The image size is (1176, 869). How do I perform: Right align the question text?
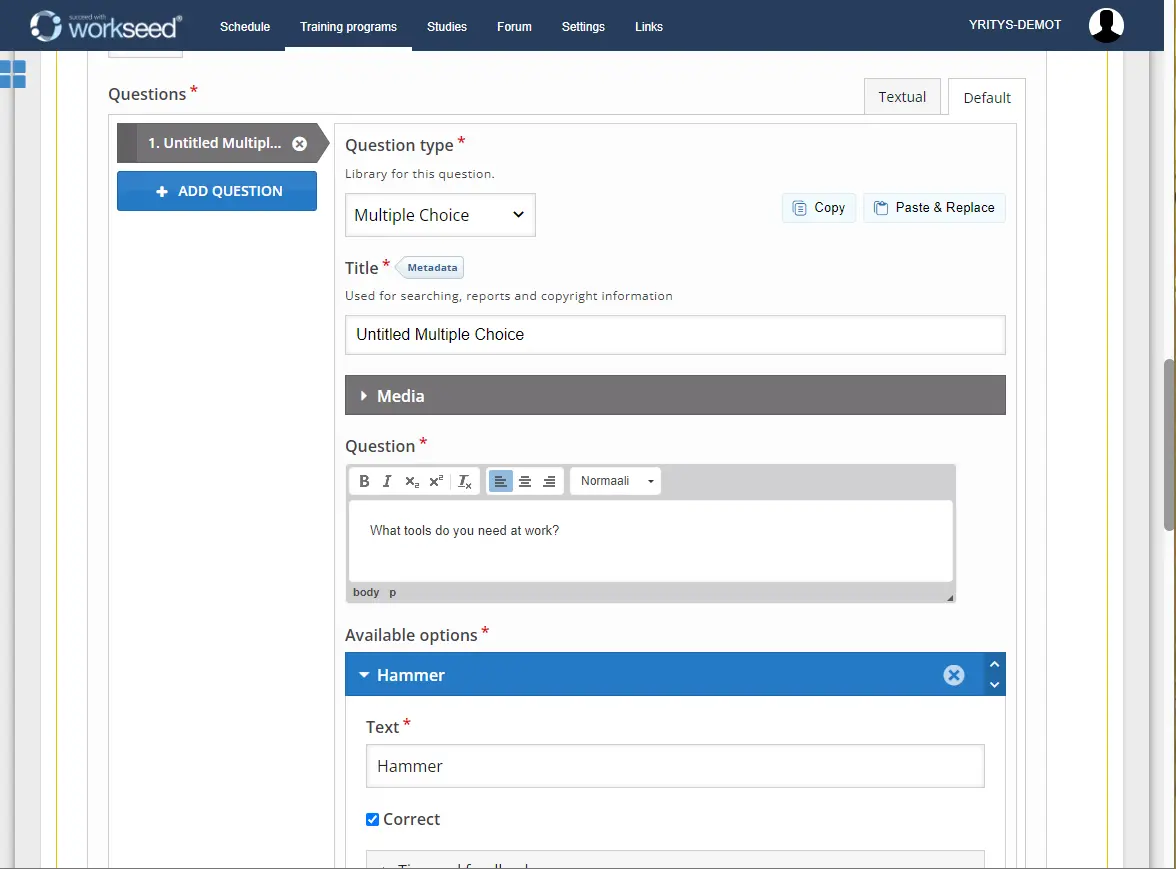click(549, 481)
